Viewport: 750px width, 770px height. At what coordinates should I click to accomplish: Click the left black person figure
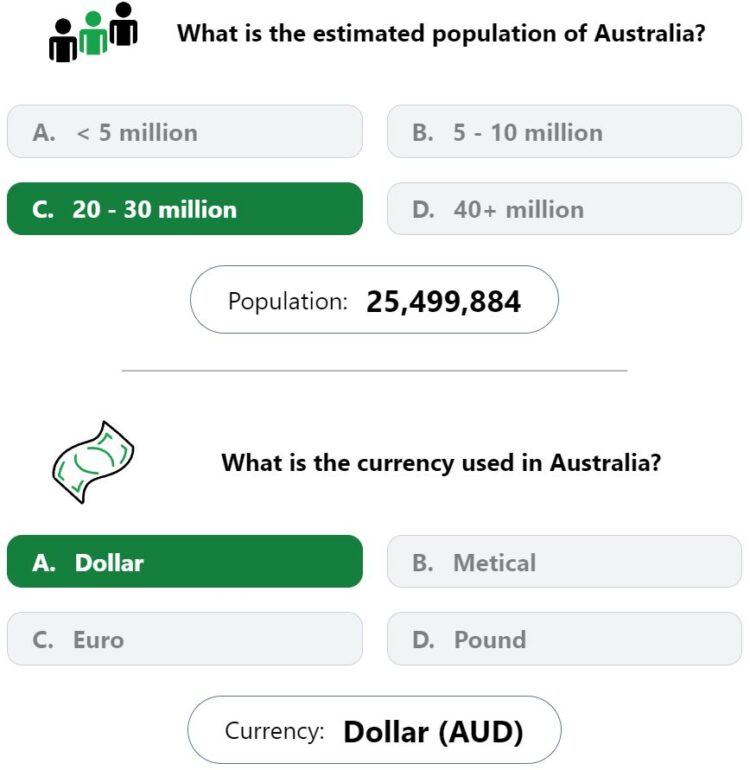[63, 41]
